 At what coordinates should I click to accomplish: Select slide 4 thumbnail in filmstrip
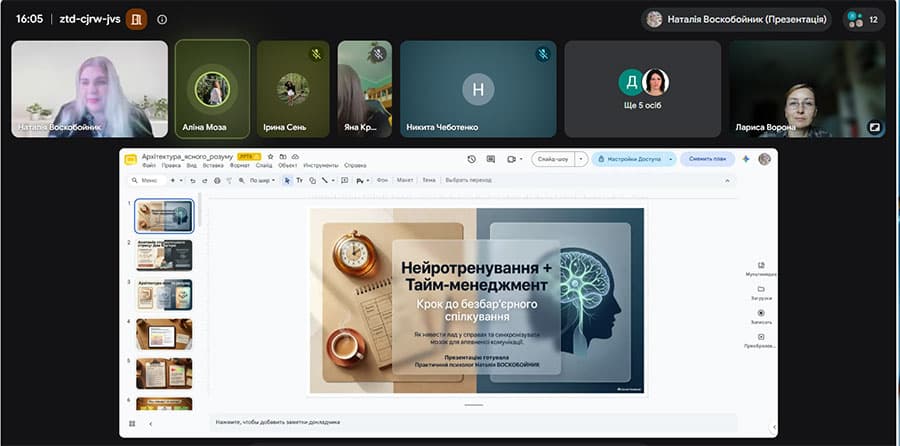click(x=164, y=334)
